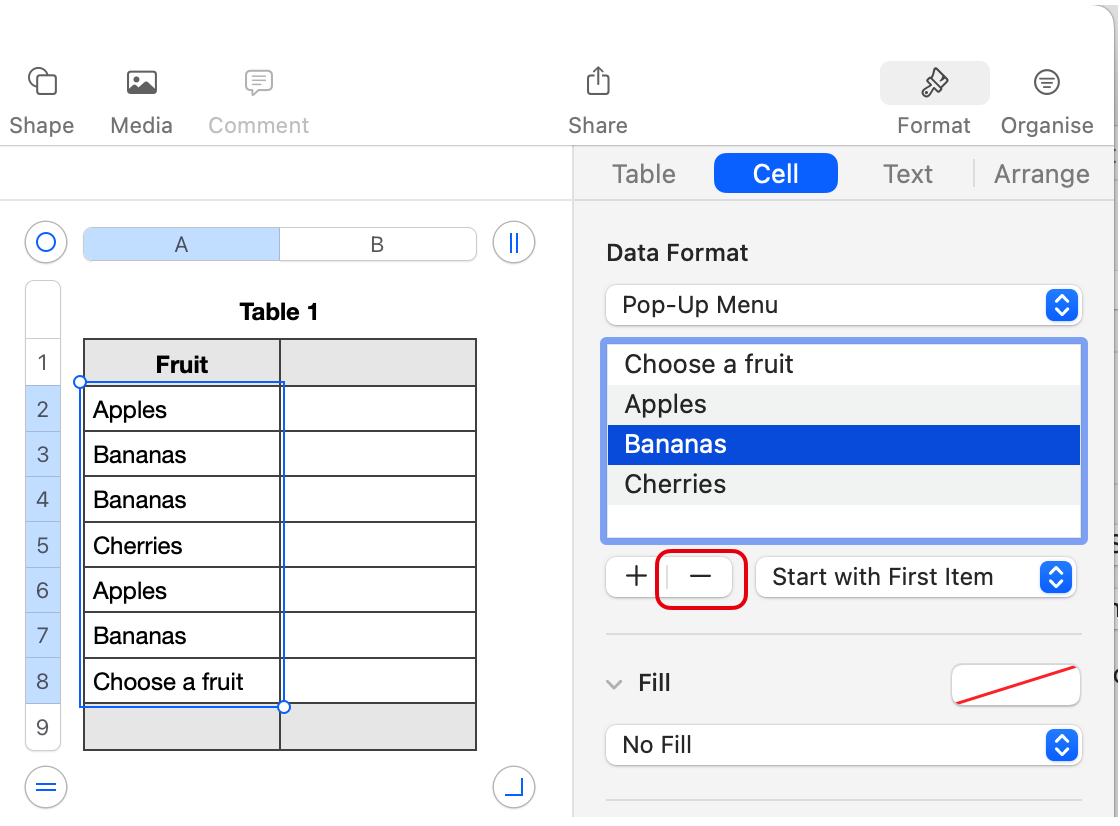Open the Pop-Up Menu data format dropdown

coord(843,305)
